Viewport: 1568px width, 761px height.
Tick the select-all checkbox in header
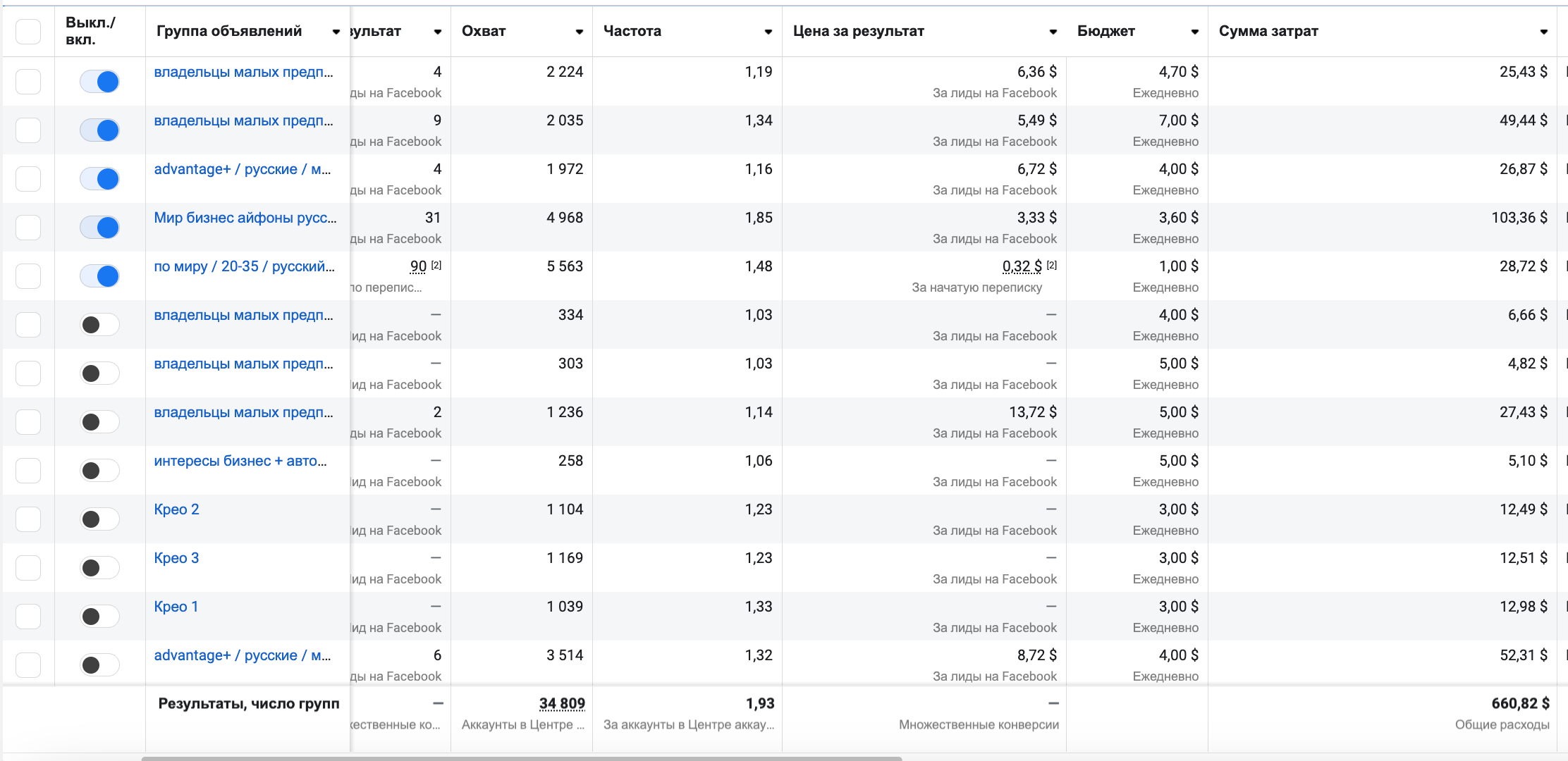point(28,32)
